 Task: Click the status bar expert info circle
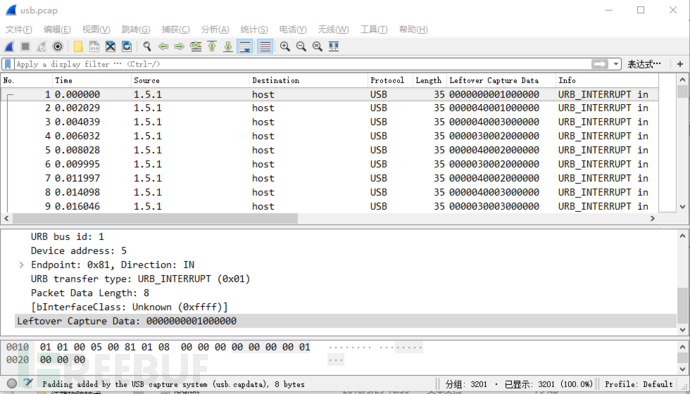tap(12, 383)
